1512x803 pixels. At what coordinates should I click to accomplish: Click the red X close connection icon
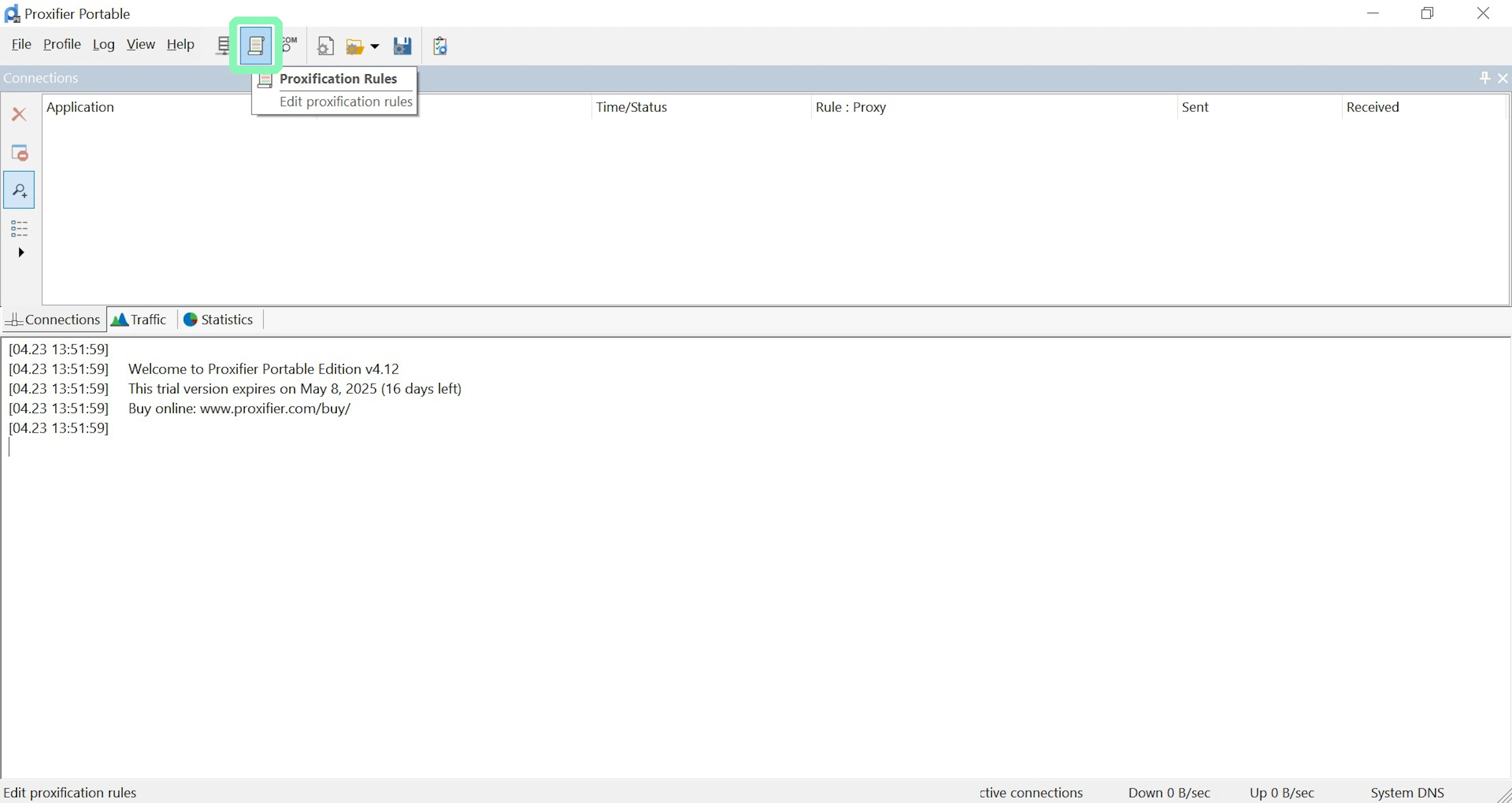coord(19,115)
